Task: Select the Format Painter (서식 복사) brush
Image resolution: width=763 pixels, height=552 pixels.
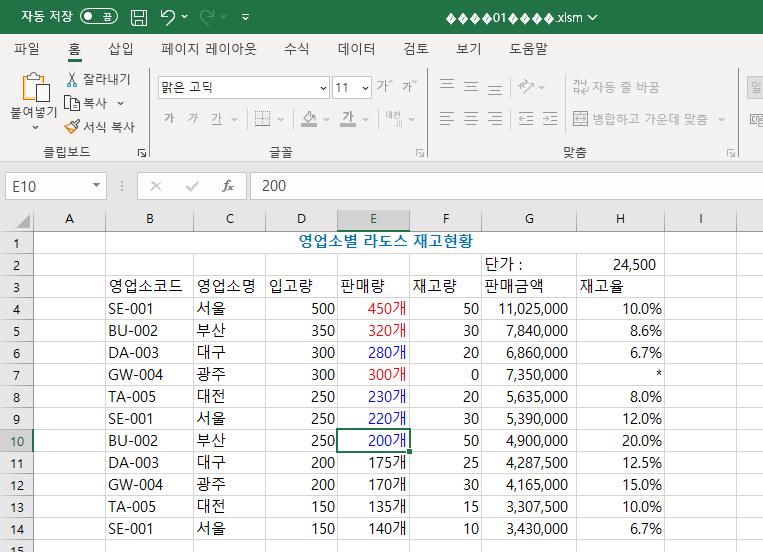Action: coord(72,127)
